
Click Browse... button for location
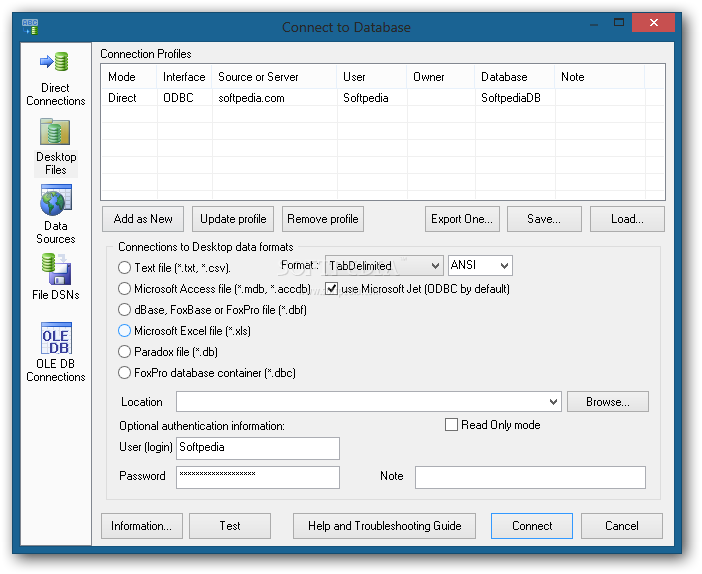608,402
